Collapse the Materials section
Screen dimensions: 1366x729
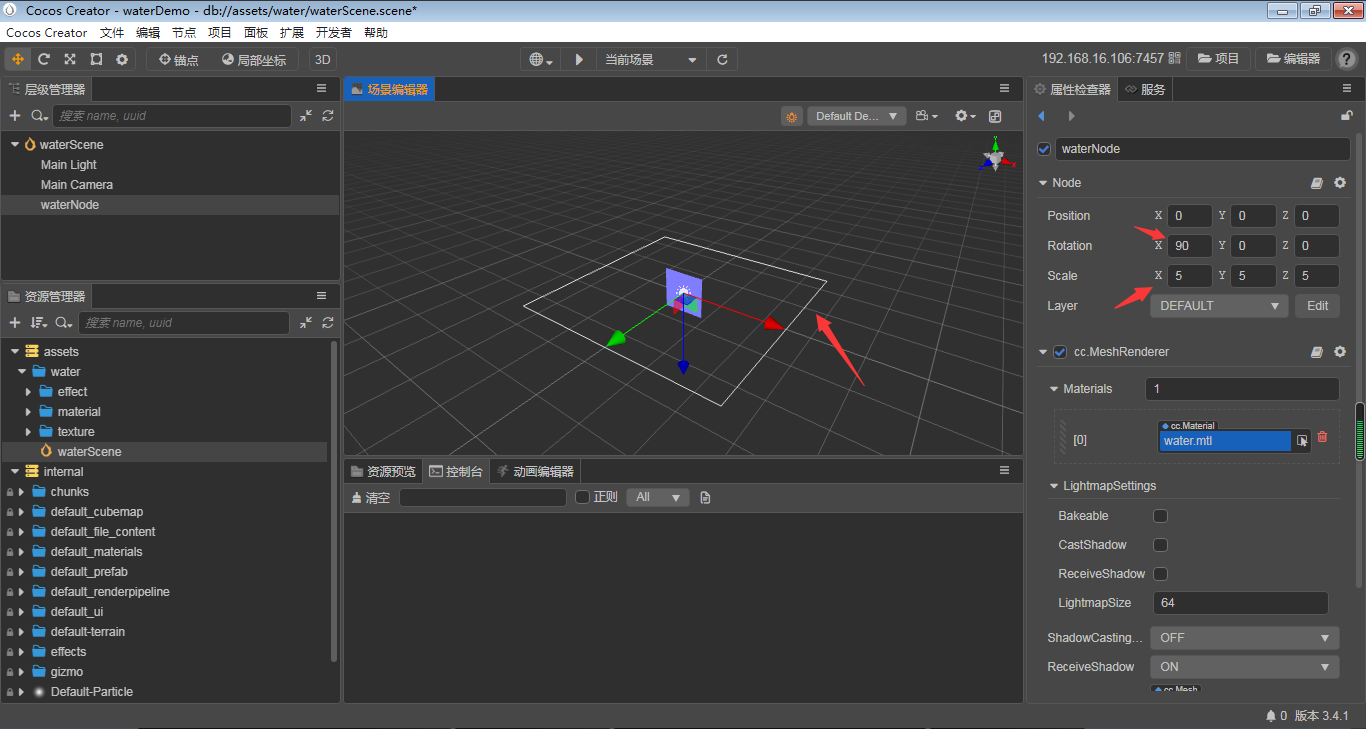(1053, 388)
